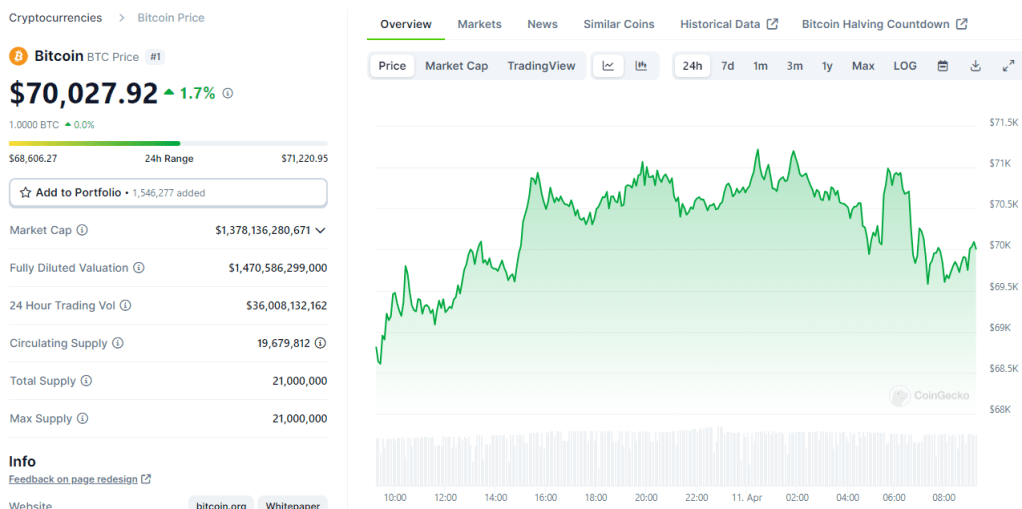Enable LOG scale on chart
Viewport: 1022px width, 509px height.
(x=905, y=66)
